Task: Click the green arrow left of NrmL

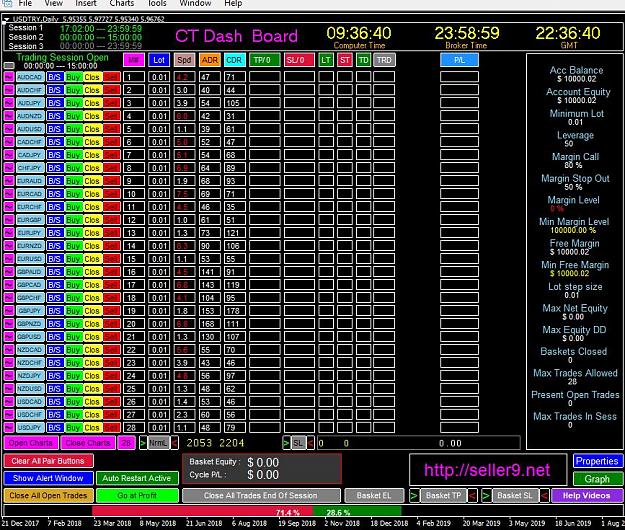Action: (143, 443)
